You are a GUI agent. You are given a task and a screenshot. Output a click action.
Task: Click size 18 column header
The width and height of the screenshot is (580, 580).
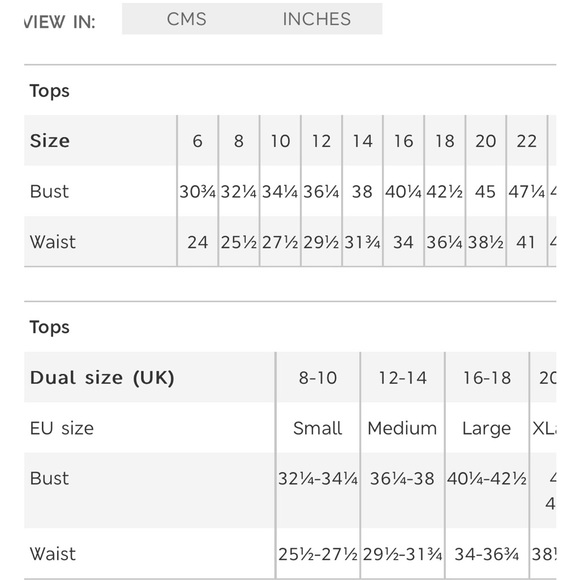(445, 141)
